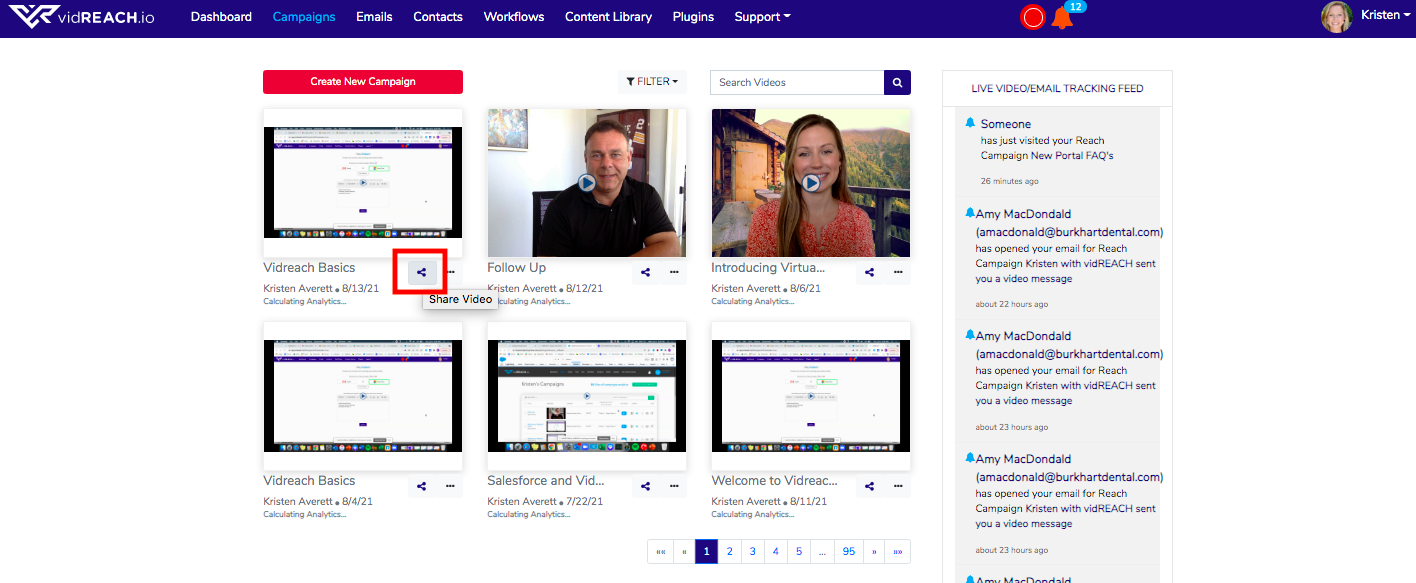
Task: Open the notifications bell with 12 badge
Action: pos(1062,17)
